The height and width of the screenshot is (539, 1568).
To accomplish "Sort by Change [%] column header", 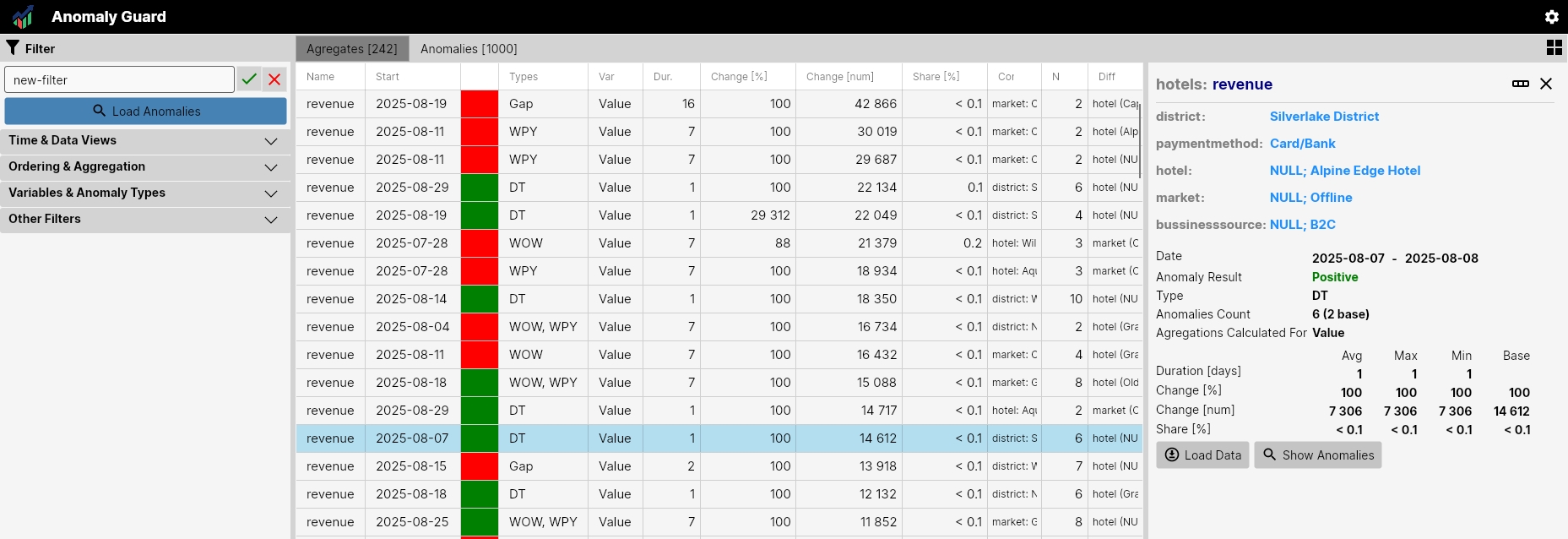I will (x=748, y=76).
